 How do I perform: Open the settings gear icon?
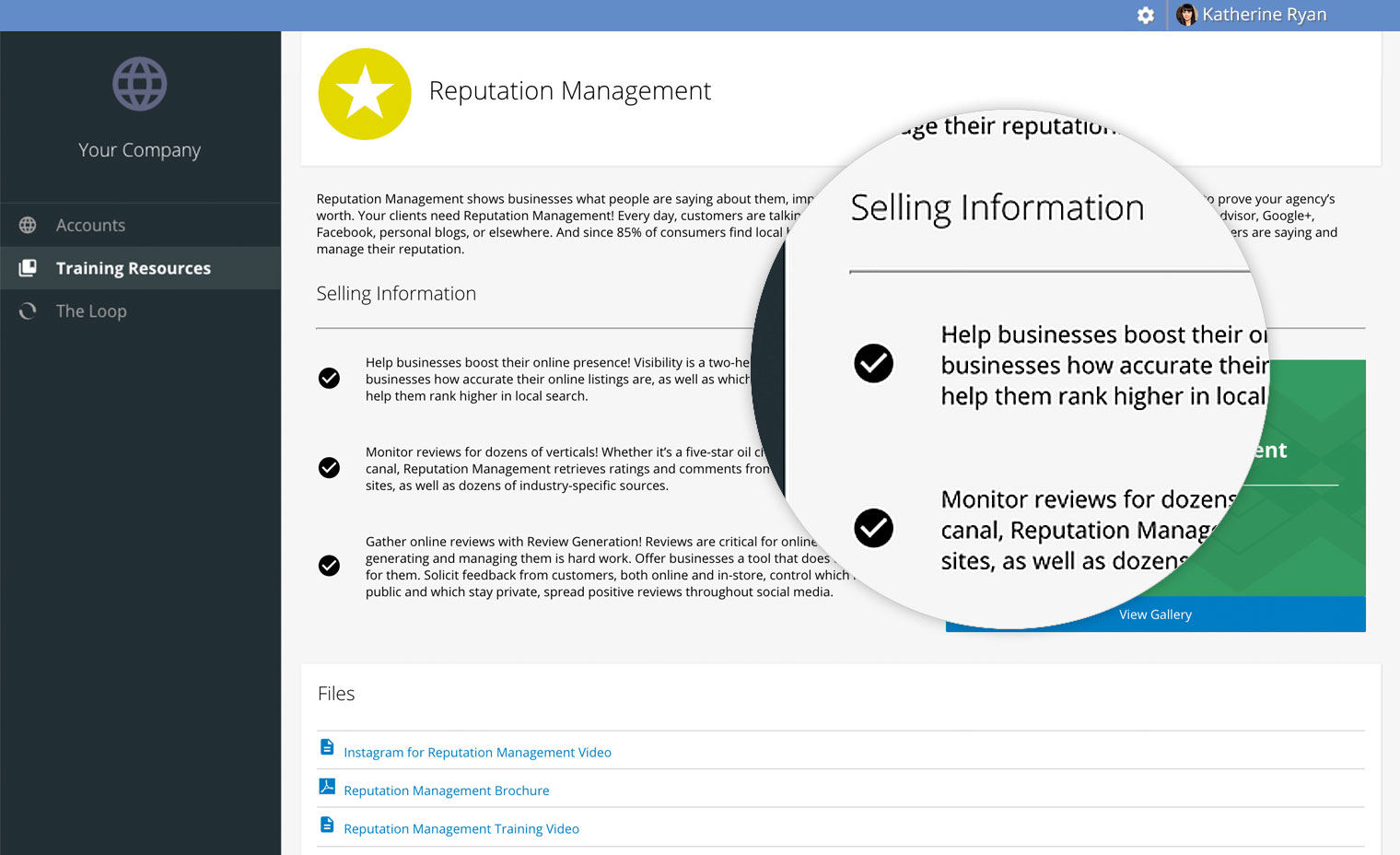coord(1145,16)
